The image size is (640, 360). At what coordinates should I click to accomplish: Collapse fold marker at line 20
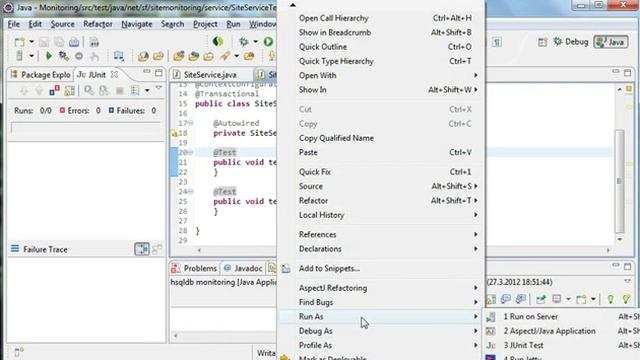(x=191, y=153)
